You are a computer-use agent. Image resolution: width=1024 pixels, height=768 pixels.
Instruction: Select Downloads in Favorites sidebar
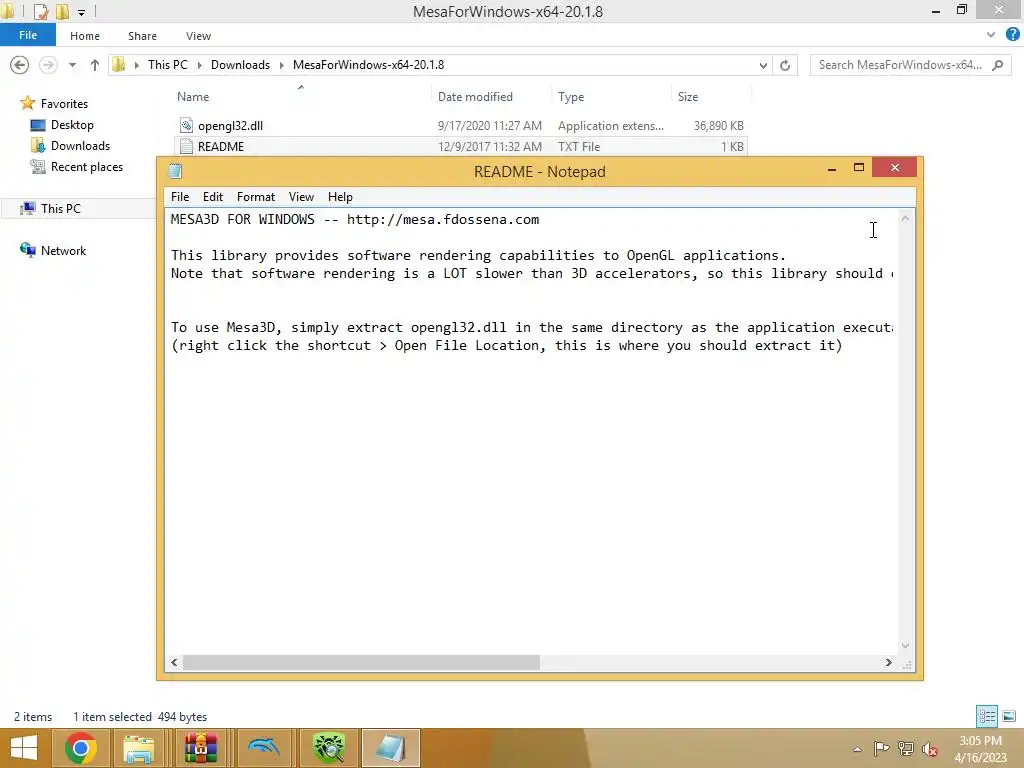click(x=80, y=146)
